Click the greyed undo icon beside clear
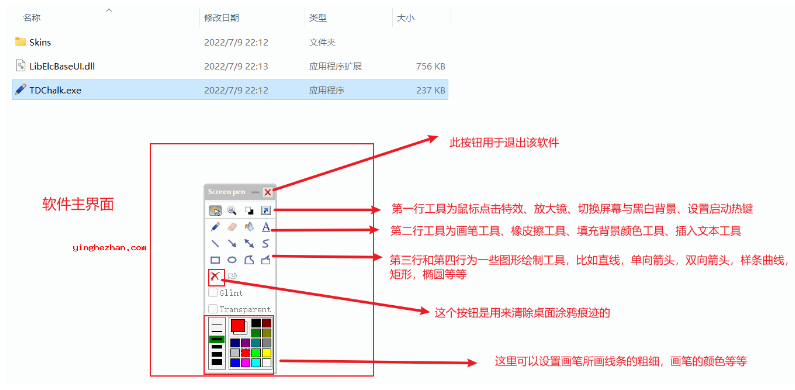Image resolution: width=795 pixels, height=390 pixels. pos(232,275)
